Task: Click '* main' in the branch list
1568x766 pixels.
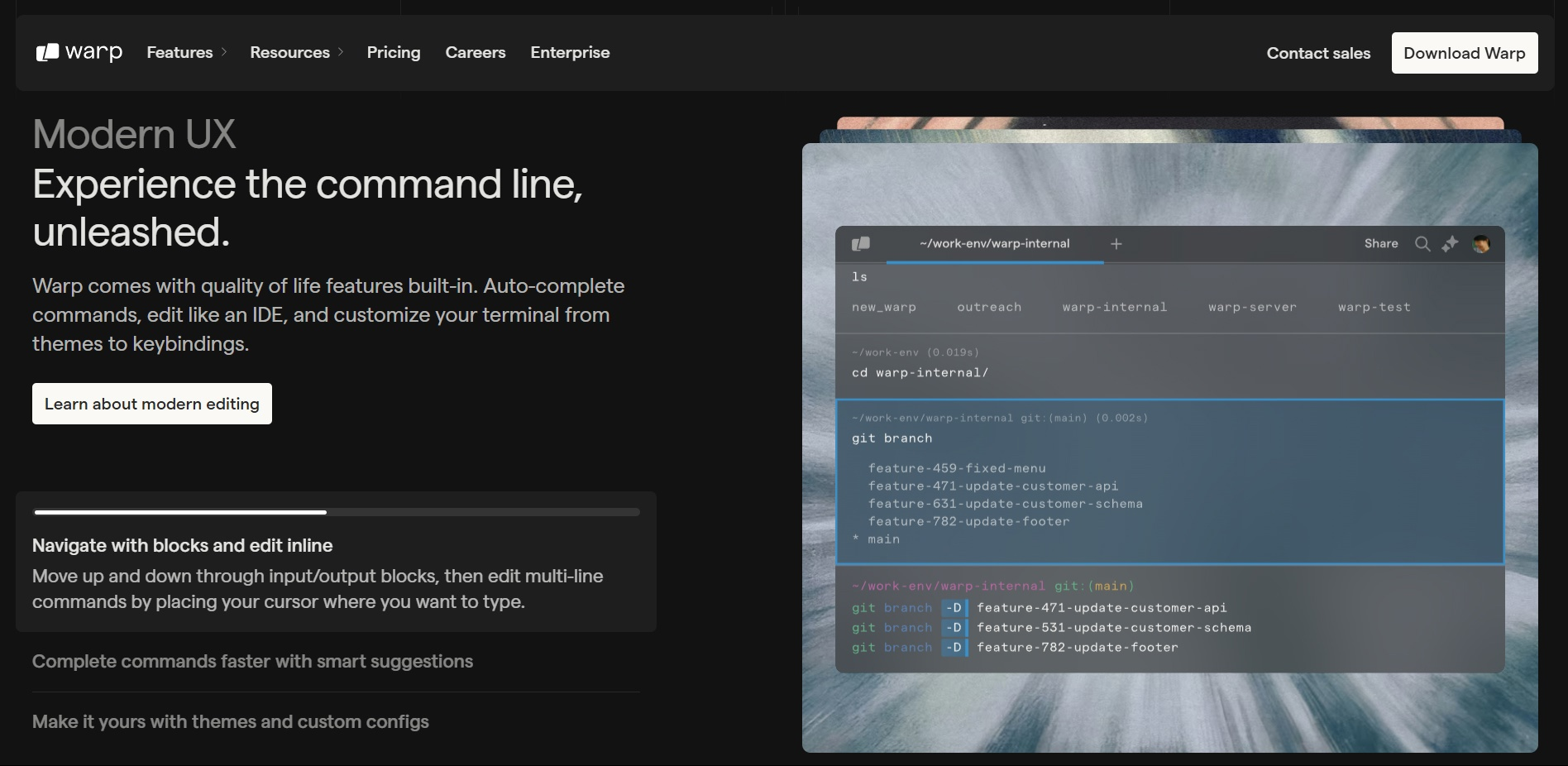Action: pyautogui.click(x=876, y=539)
